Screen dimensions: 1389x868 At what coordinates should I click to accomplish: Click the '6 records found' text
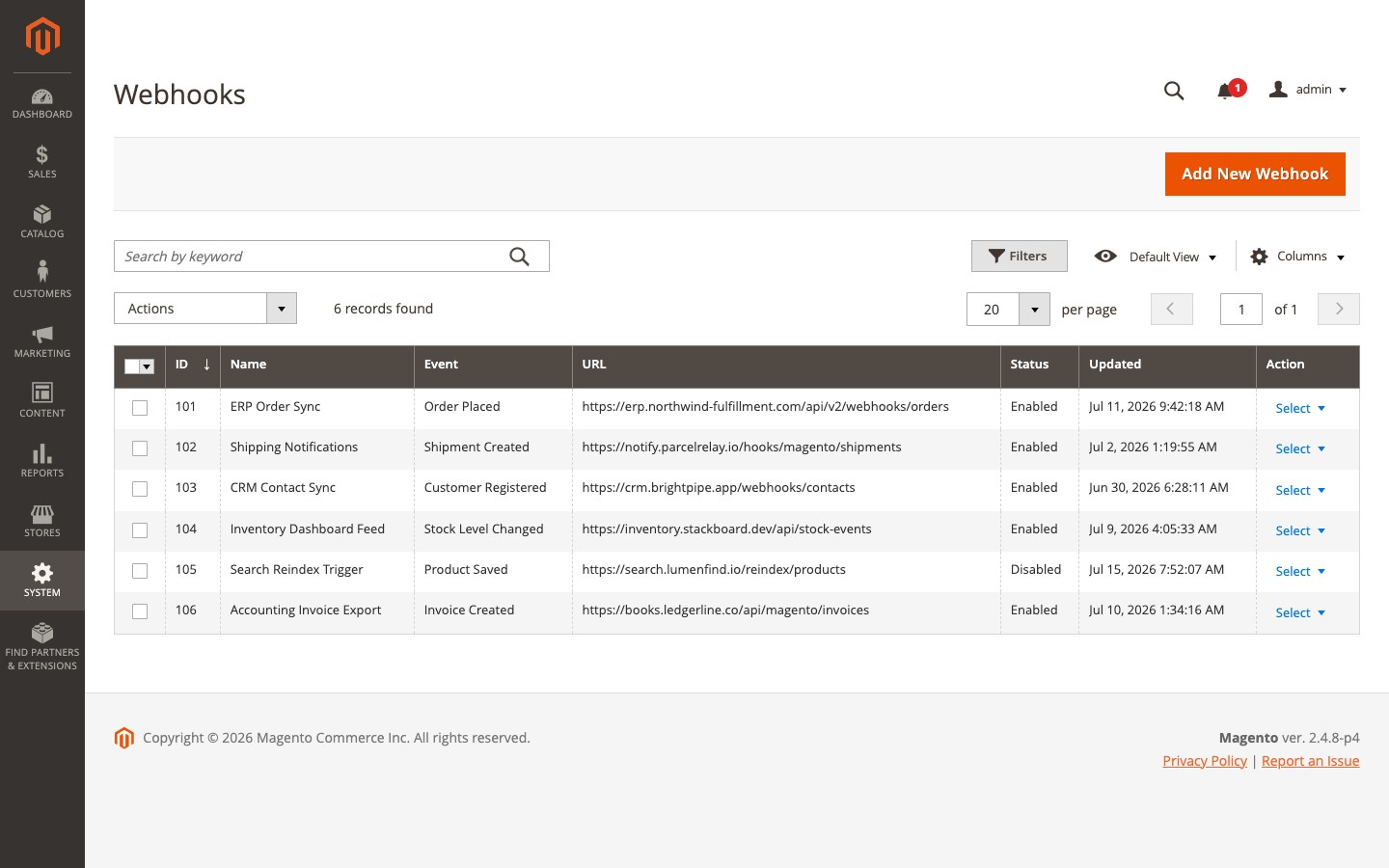(383, 309)
